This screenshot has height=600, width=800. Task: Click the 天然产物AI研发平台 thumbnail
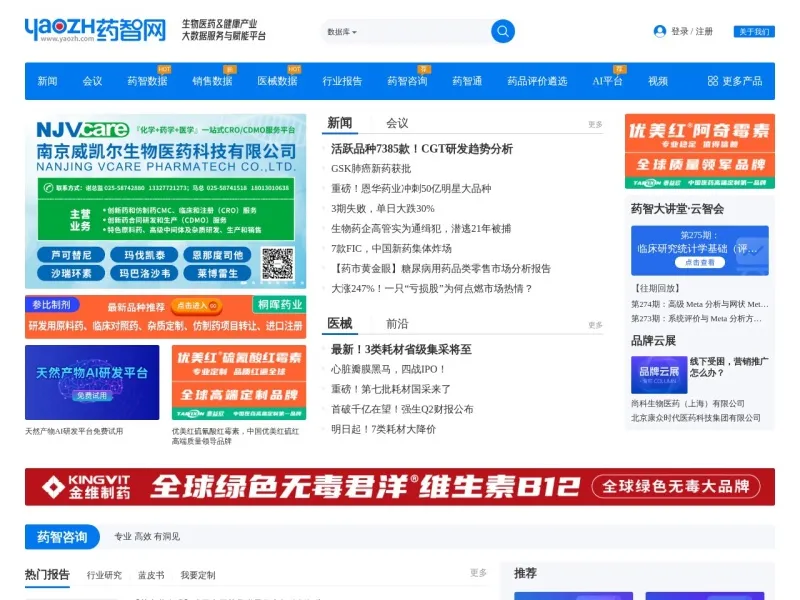[x=92, y=383]
